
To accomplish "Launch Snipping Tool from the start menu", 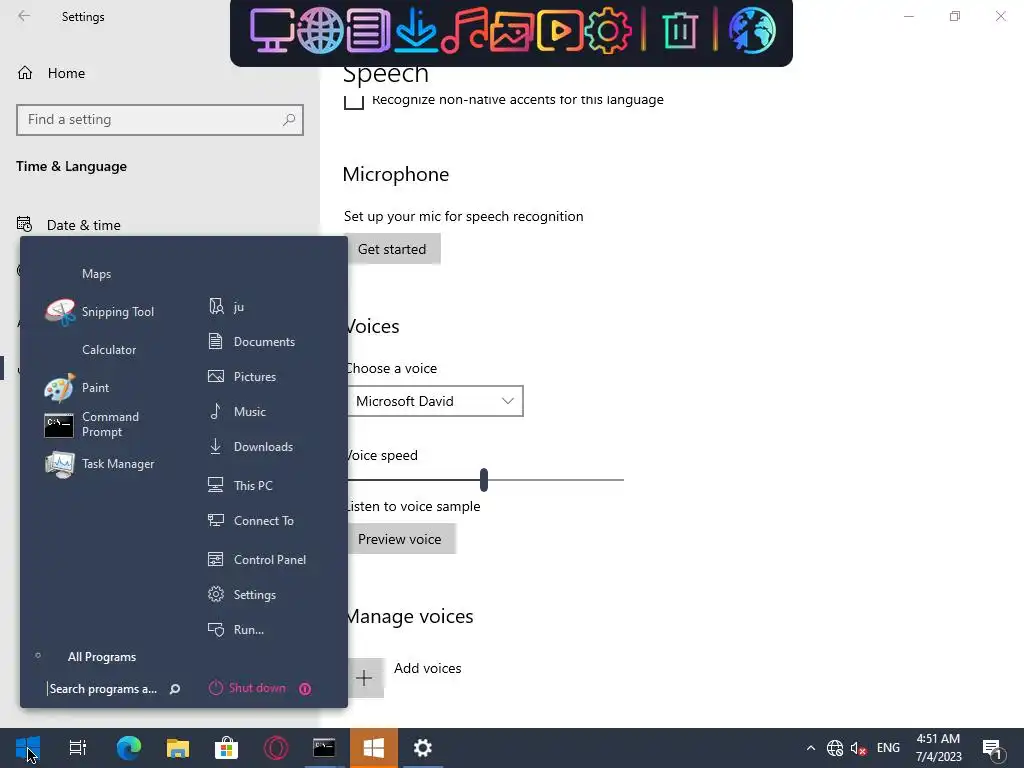I will (x=99, y=312).
